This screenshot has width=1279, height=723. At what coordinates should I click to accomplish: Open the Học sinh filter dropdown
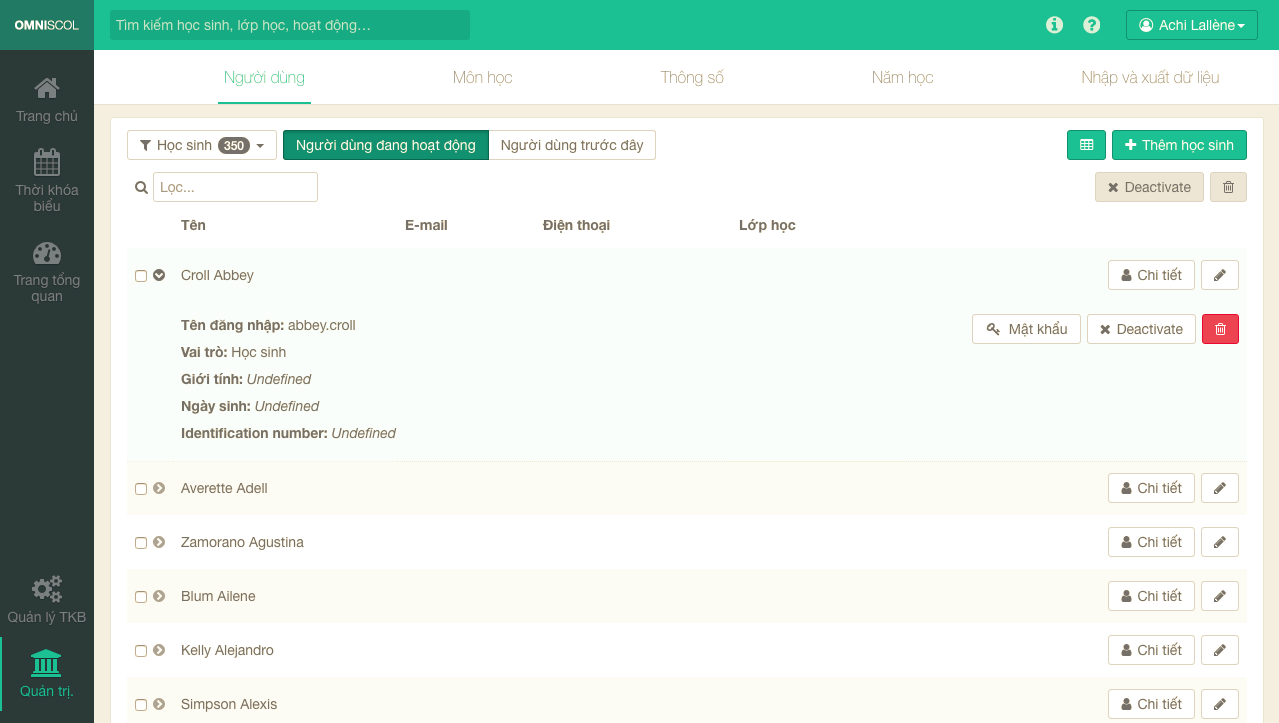coord(202,145)
